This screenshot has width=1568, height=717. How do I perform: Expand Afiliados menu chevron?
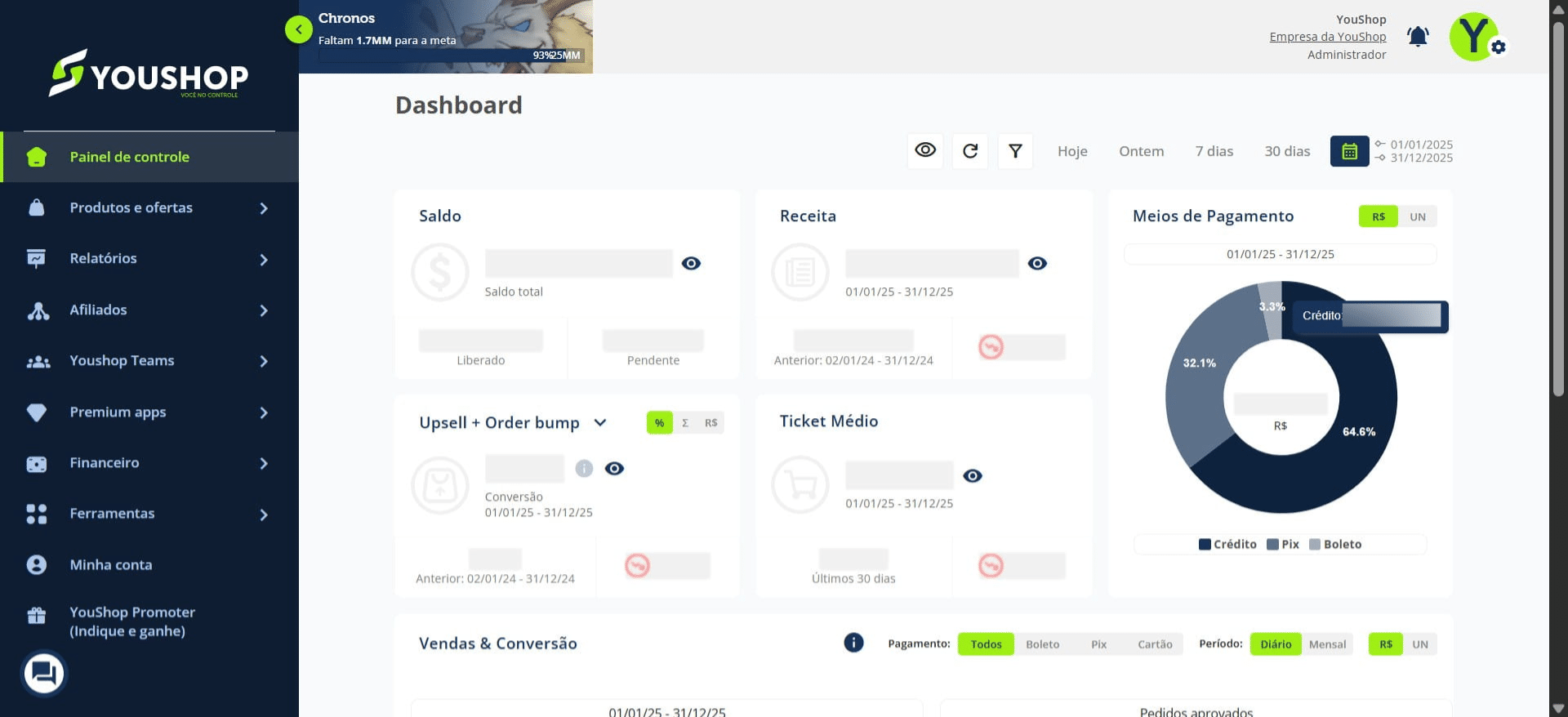(x=264, y=310)
